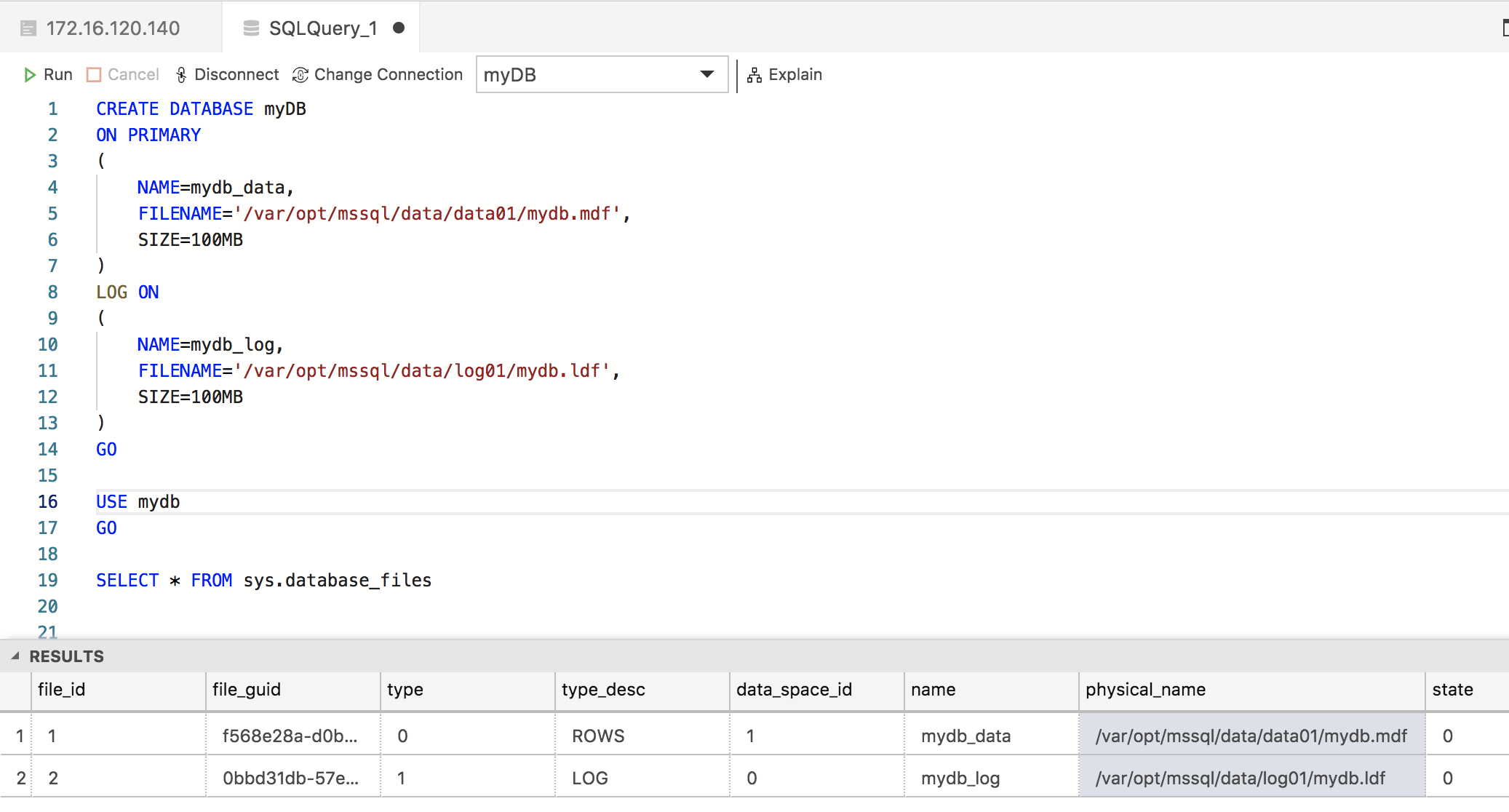This screenshot has height=812, width=1509.
Task: Click the Disconnect plug icon
Action: click(x=181, y=75)
